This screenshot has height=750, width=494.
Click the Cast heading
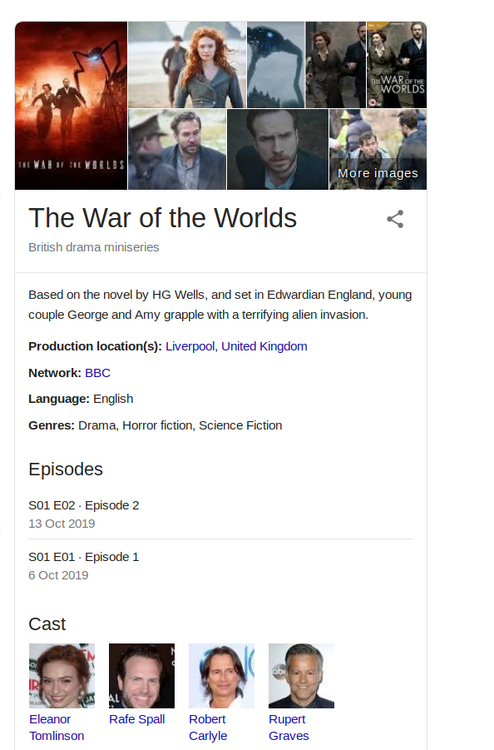point(47,624)
